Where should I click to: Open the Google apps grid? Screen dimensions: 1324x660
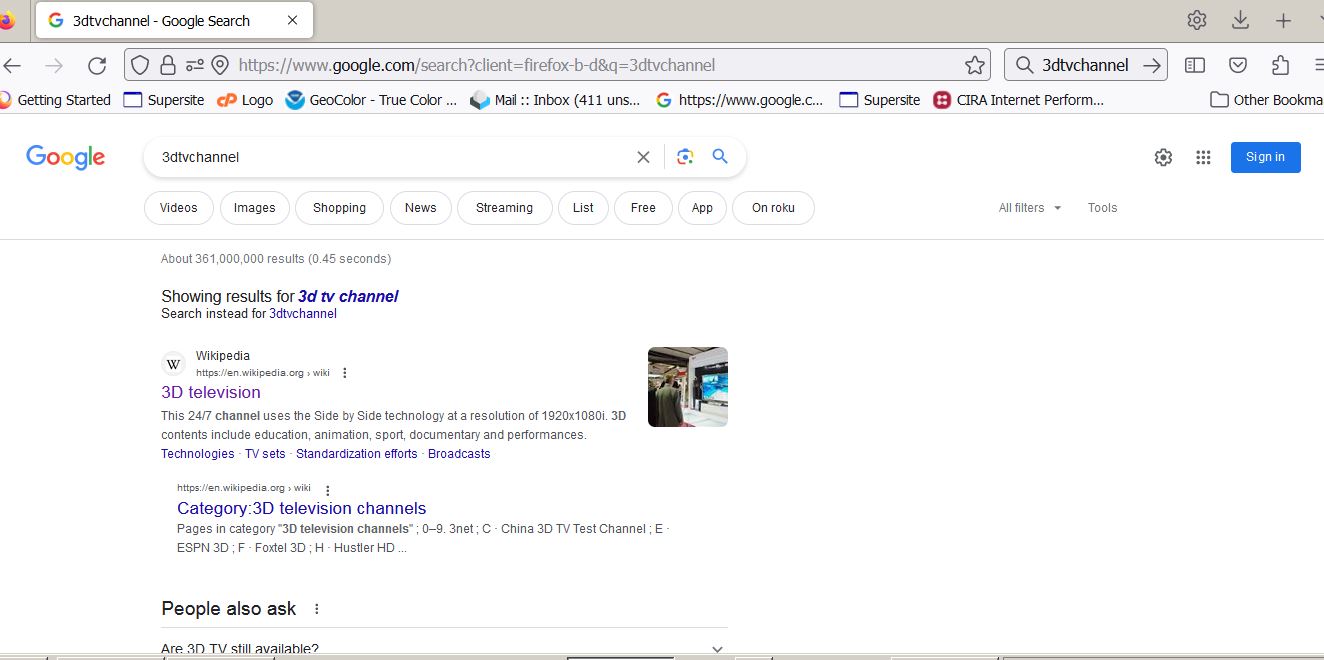[x=1203, y=157]
